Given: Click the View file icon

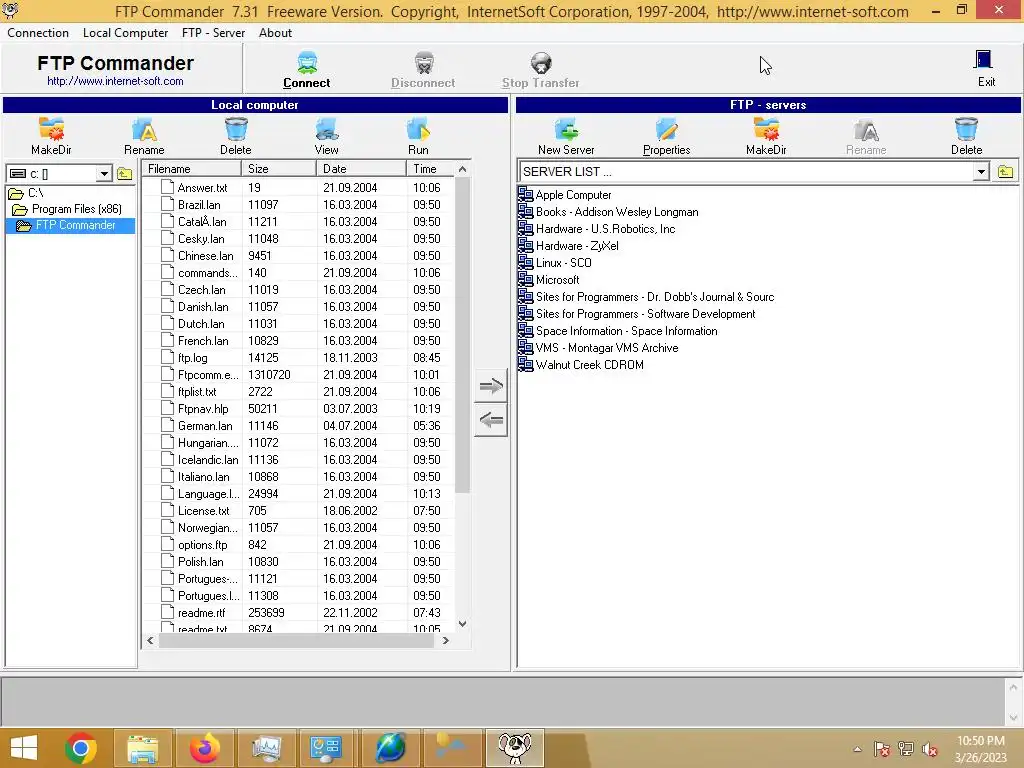Looking at the screenshot, I should pos(327,129).
